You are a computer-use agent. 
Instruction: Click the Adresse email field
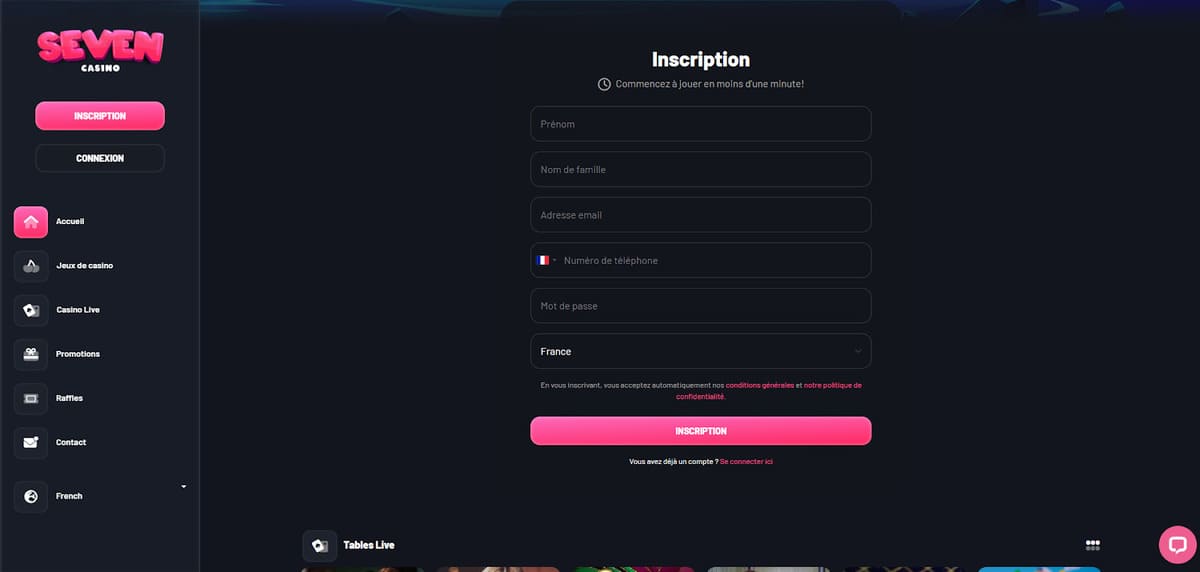(x=700, y=215)
